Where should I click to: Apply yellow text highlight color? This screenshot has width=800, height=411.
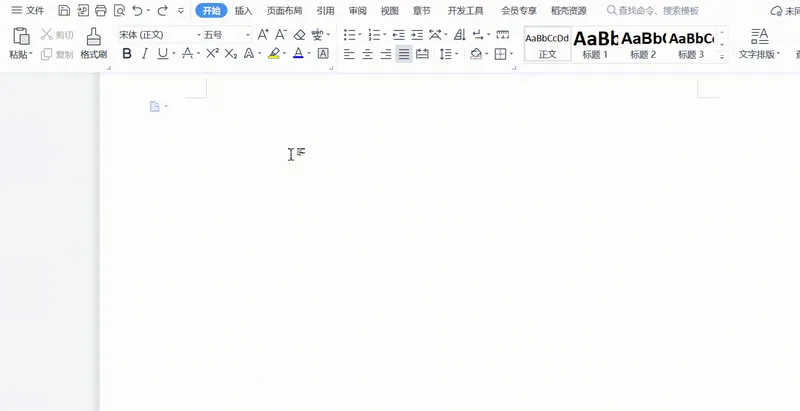tap(274, 54)
